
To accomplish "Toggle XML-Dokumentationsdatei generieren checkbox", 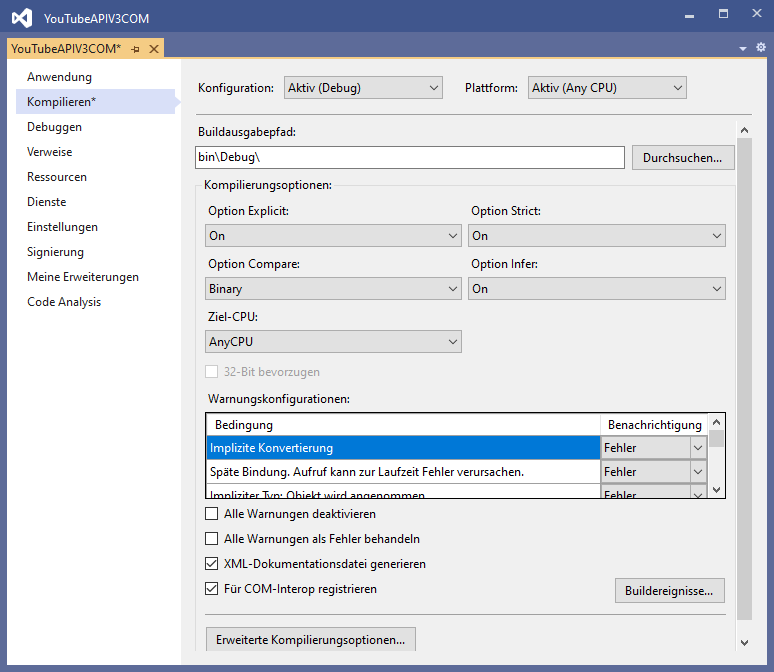I will pos(211,564).
